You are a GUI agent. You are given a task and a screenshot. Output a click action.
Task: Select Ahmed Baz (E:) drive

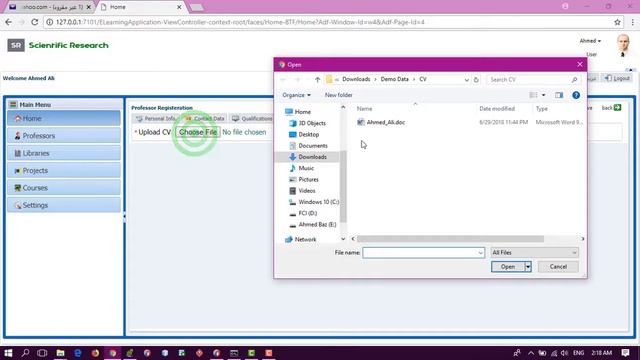tap(317, 224)
